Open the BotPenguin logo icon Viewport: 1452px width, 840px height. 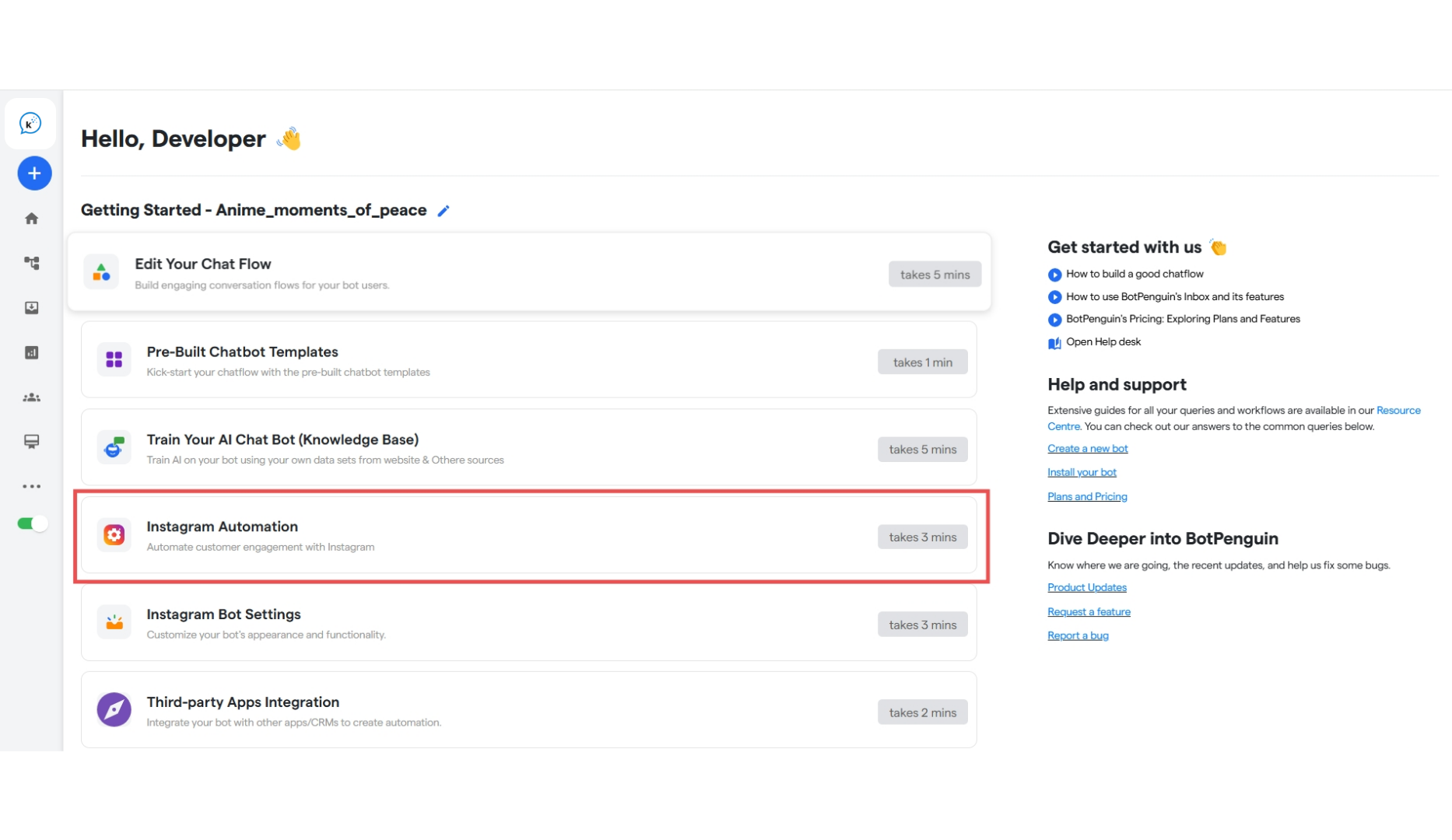tap(30, 123)
